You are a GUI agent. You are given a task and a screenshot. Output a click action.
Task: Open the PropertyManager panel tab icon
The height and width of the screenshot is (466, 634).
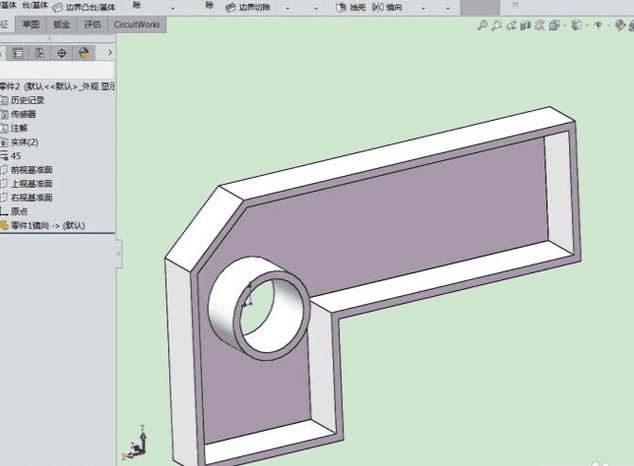(17, 53)
